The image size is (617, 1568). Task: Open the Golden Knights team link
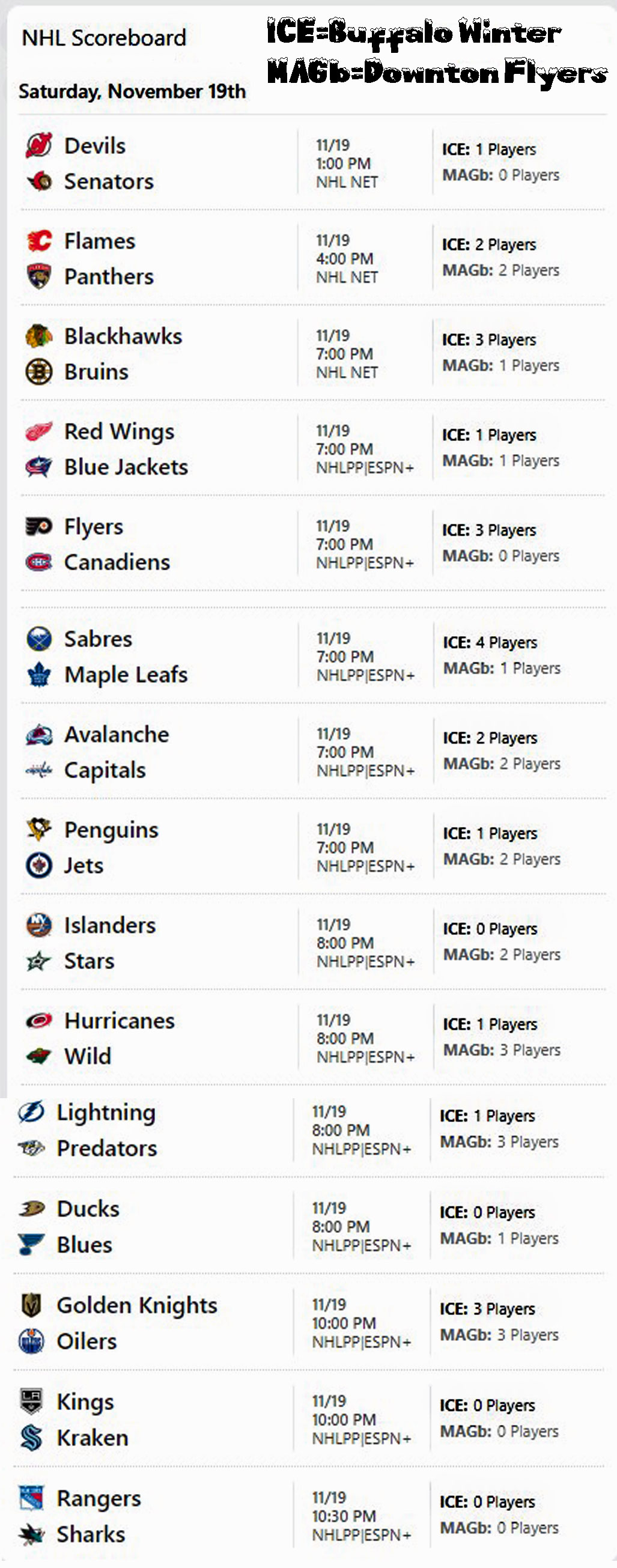click(x=137, y=1305)
